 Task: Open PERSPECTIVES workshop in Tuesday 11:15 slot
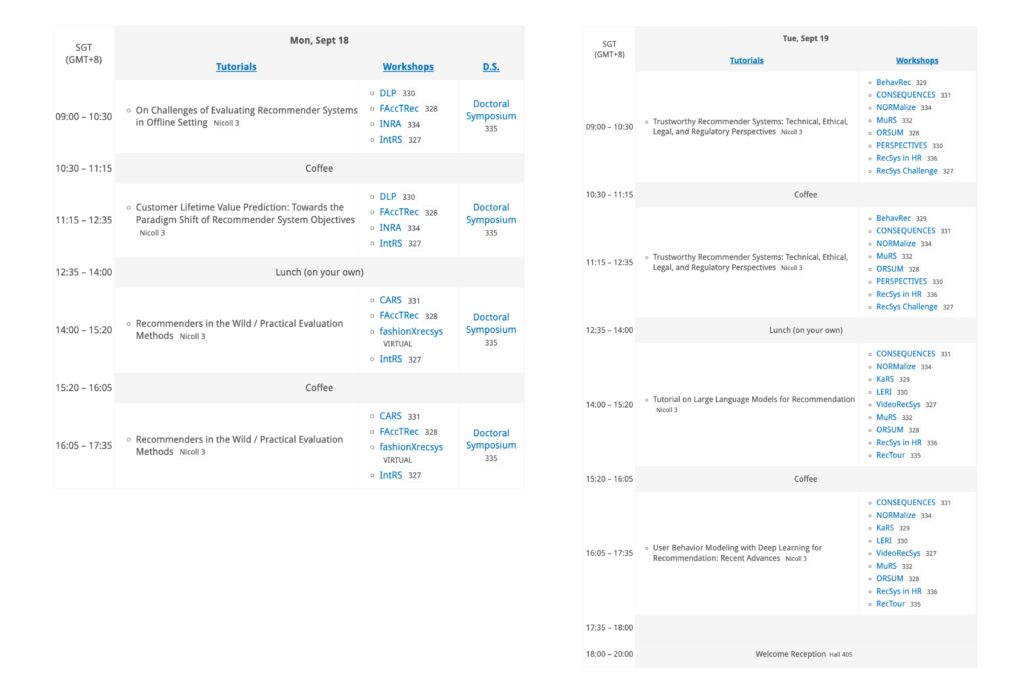[901, 281]
